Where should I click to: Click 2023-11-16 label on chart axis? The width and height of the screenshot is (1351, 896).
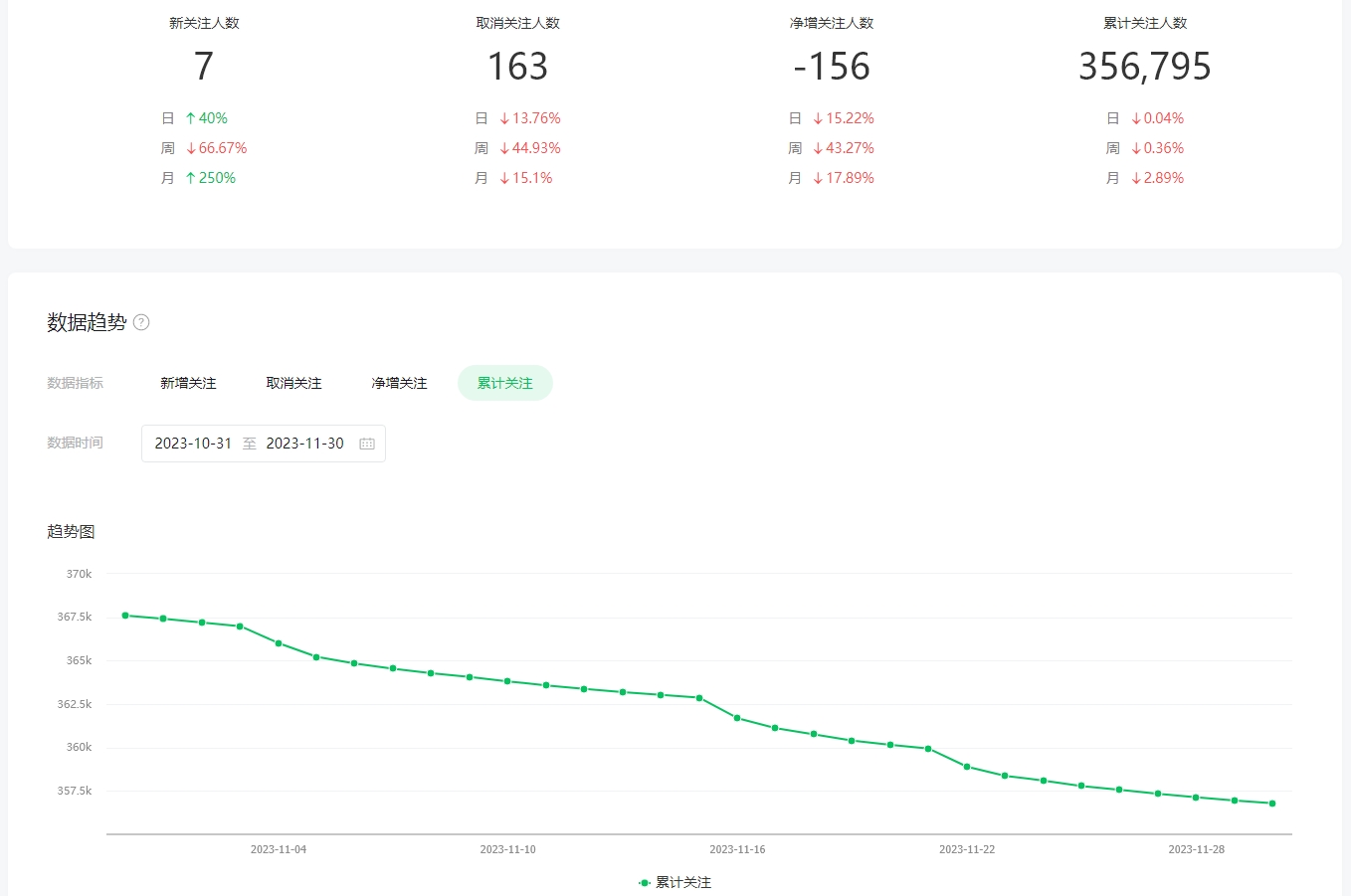click(x=737, y=849)
